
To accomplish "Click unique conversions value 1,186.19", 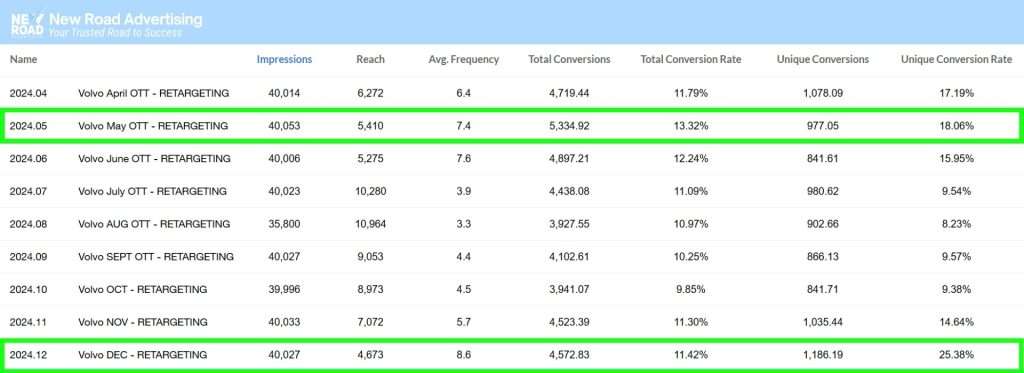I will click(823, 355).
